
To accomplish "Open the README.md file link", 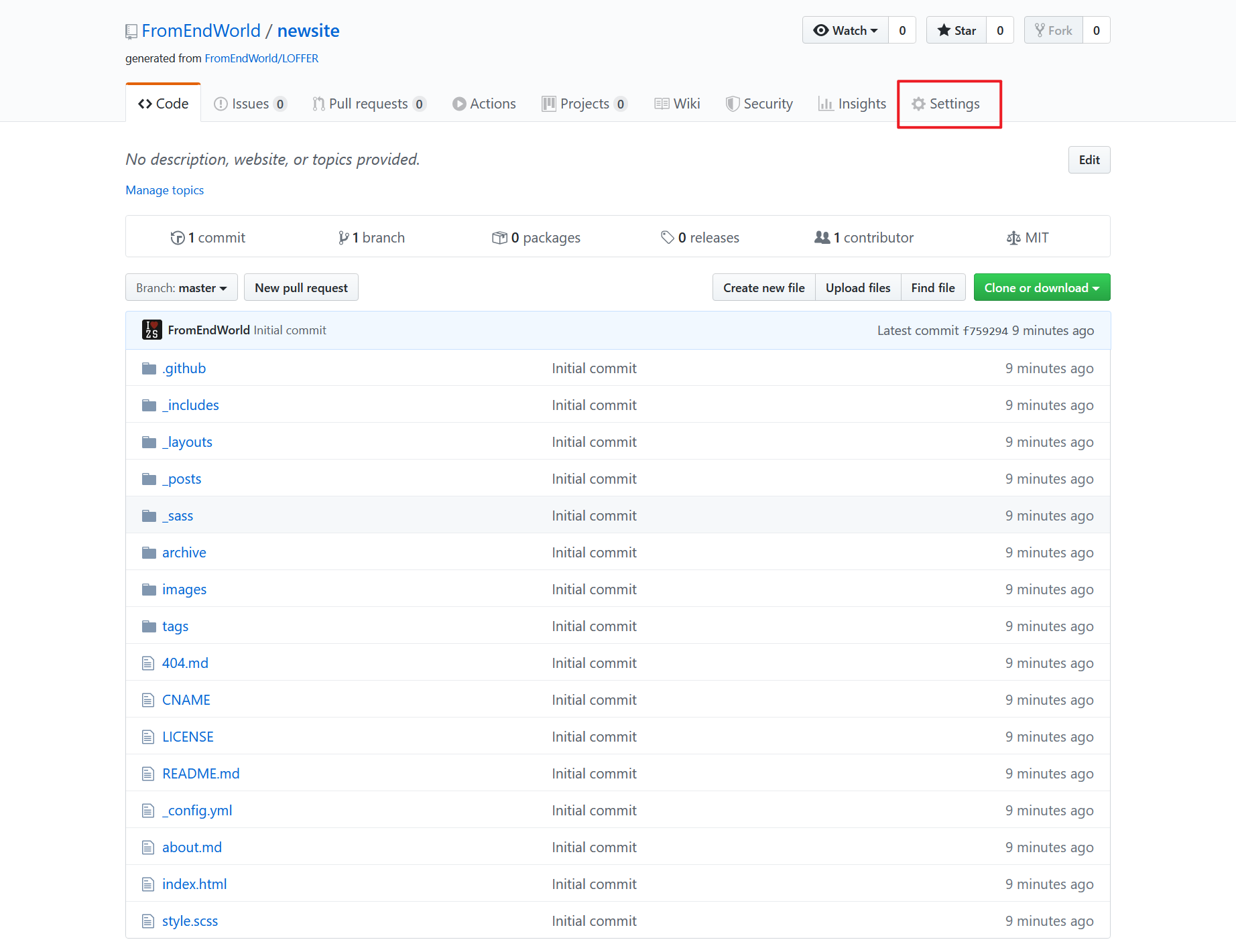I will [201, 774].
